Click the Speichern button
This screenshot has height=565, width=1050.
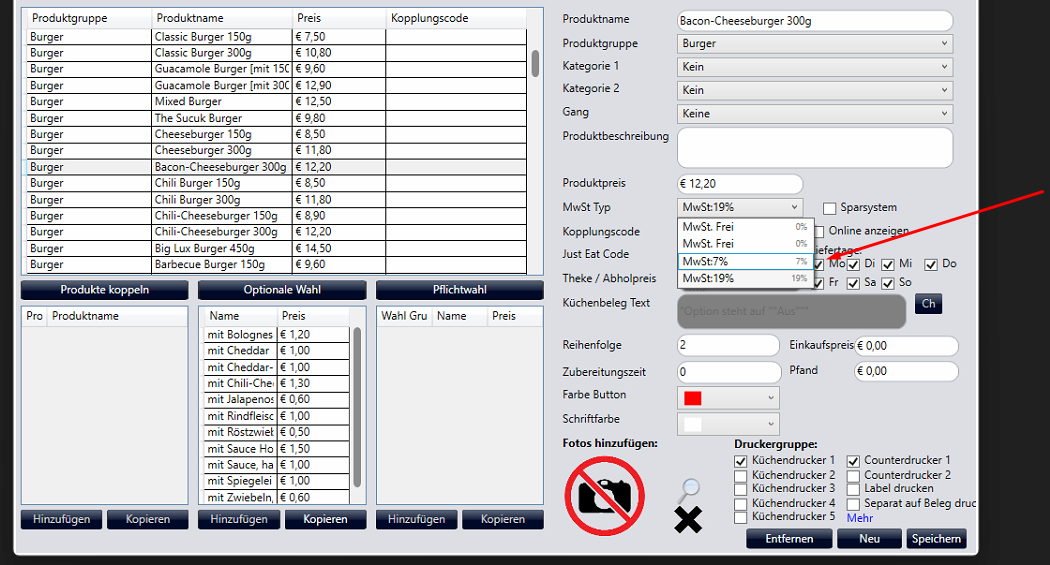pyautogui.click(x=936, y=539)
